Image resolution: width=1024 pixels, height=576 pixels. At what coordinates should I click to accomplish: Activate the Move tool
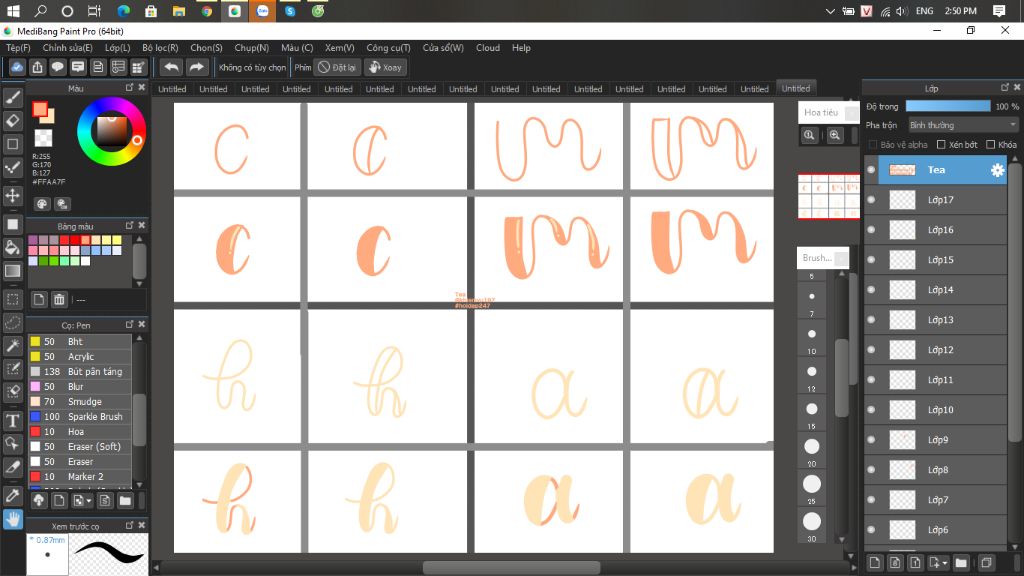tap(12, 195)
